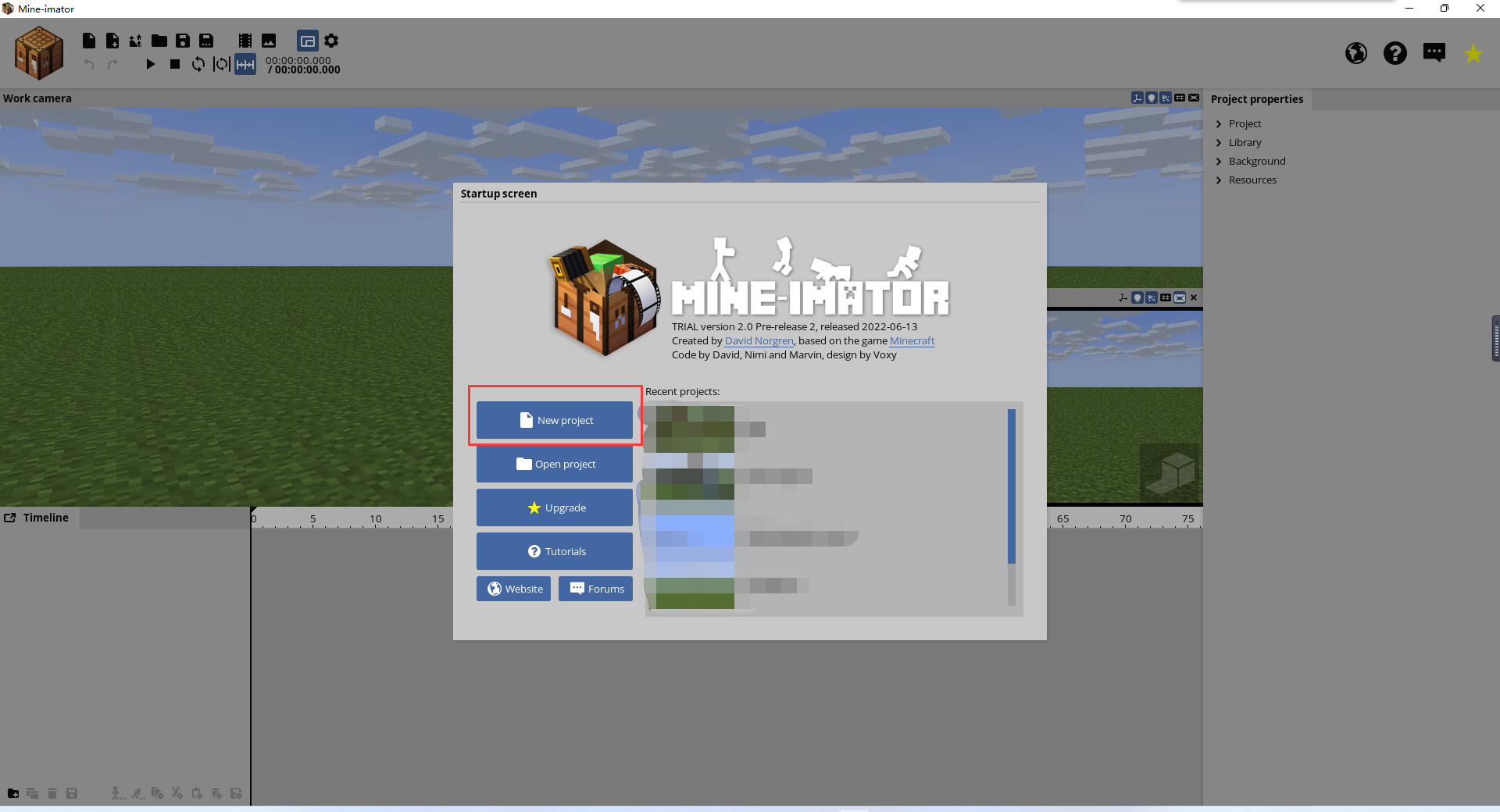Click the walking figure icon in timeline toolbar
Screen dimensions: 1500x812
[x=117, y=793]
